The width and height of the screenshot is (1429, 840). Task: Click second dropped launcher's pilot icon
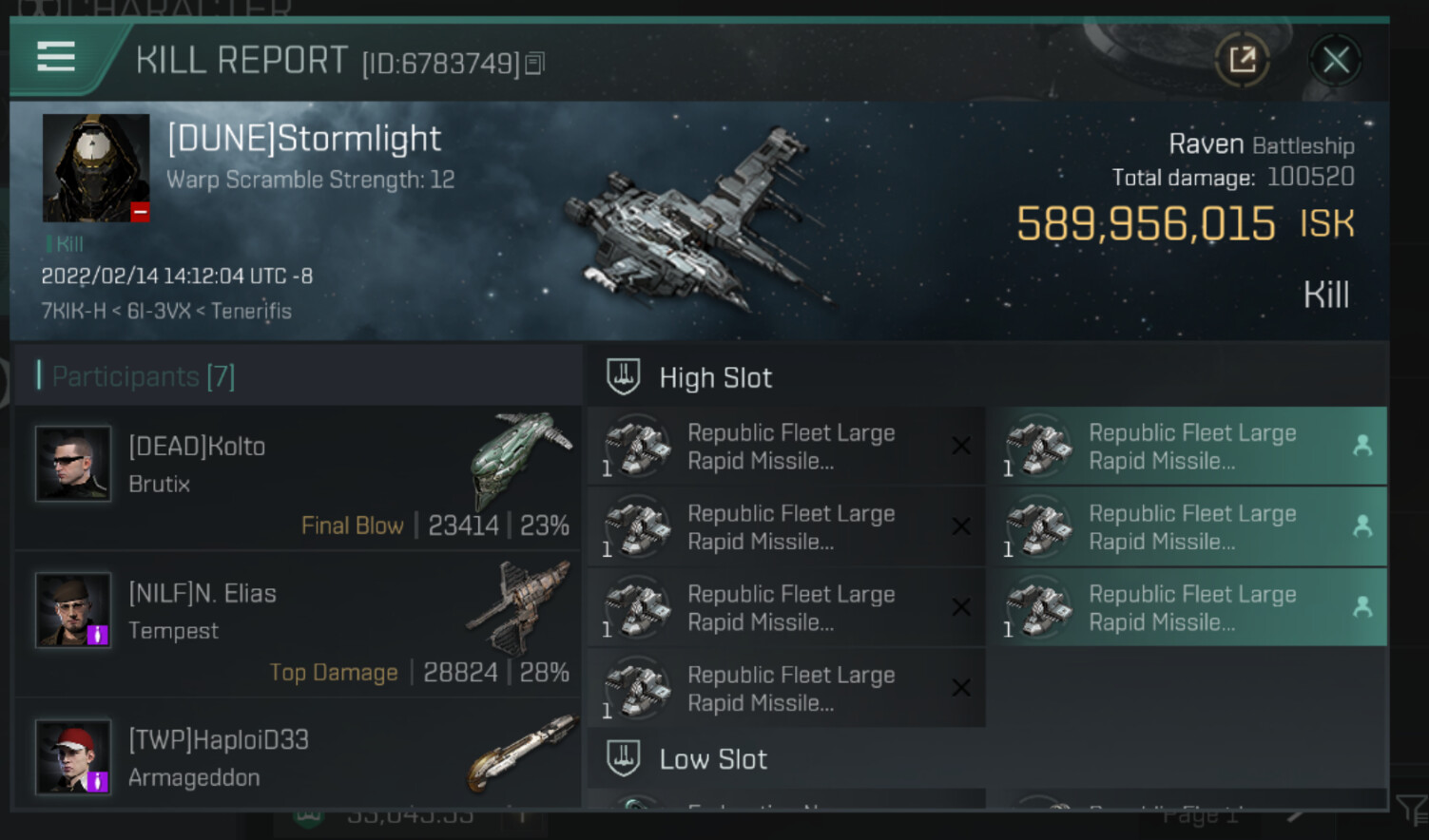(x=1361, y=525)
